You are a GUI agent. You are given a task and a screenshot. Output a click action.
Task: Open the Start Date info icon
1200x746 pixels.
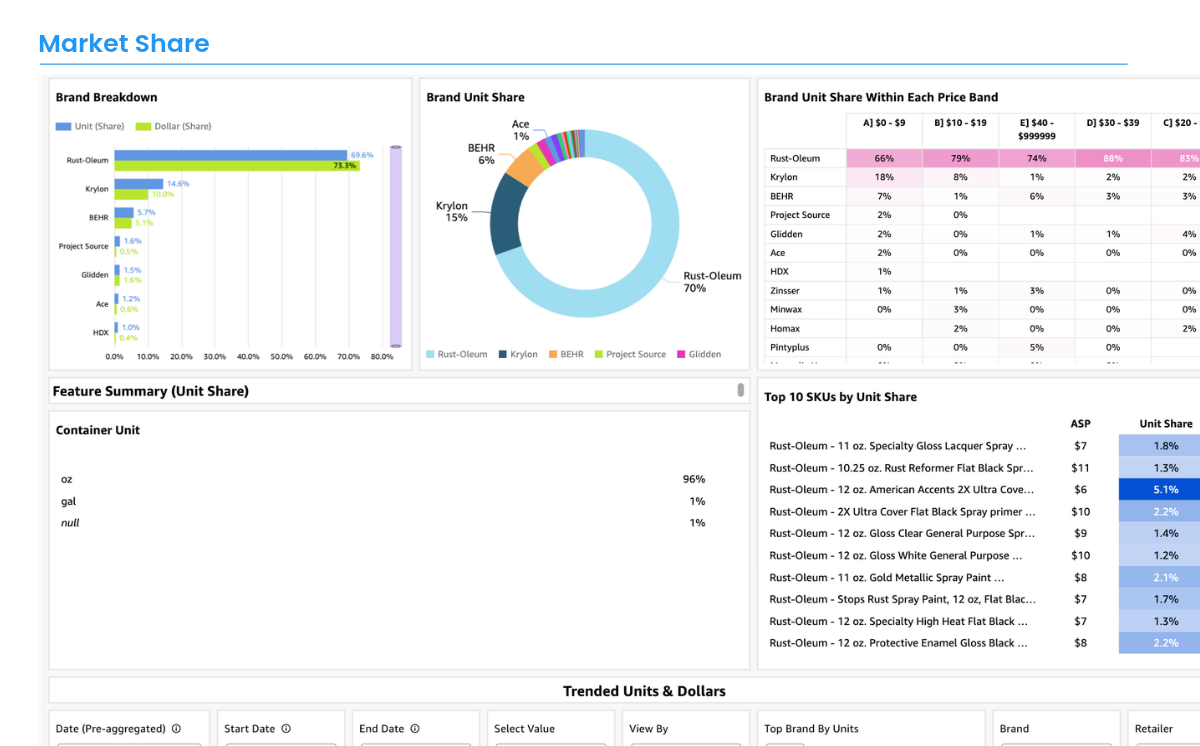(x=286, y=729)
